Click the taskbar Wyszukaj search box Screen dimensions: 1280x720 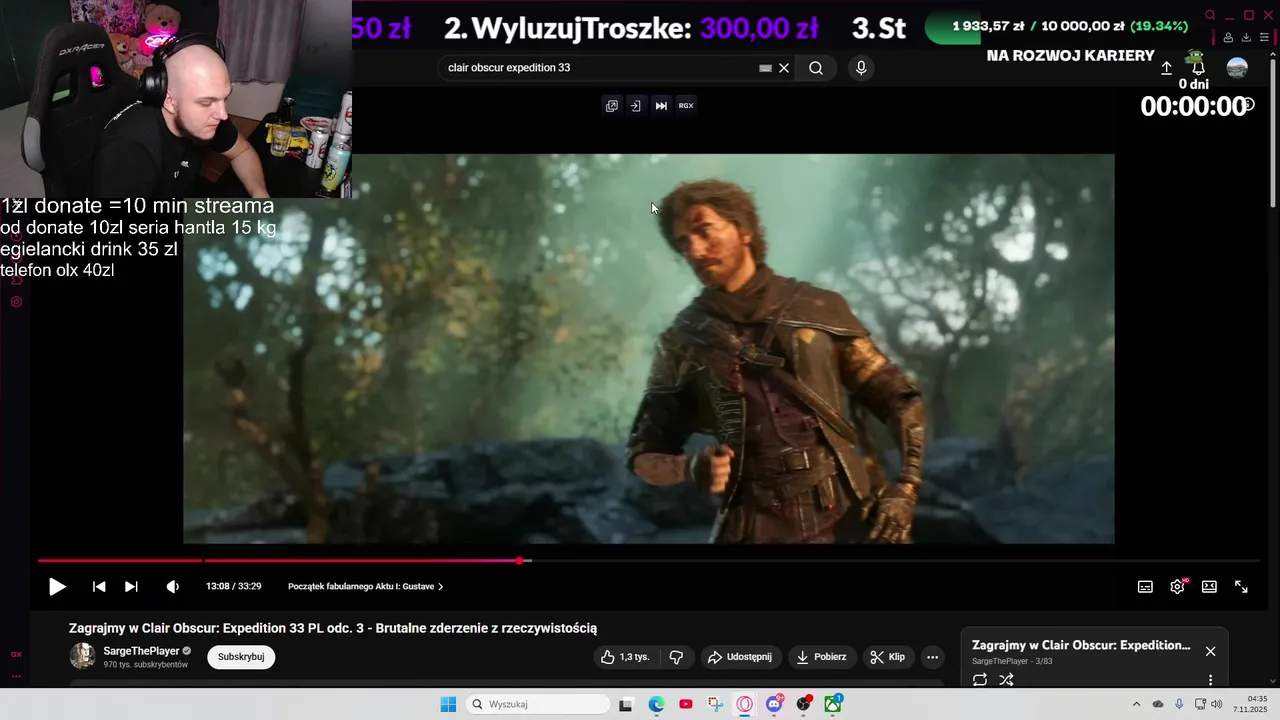pos(539,704)
